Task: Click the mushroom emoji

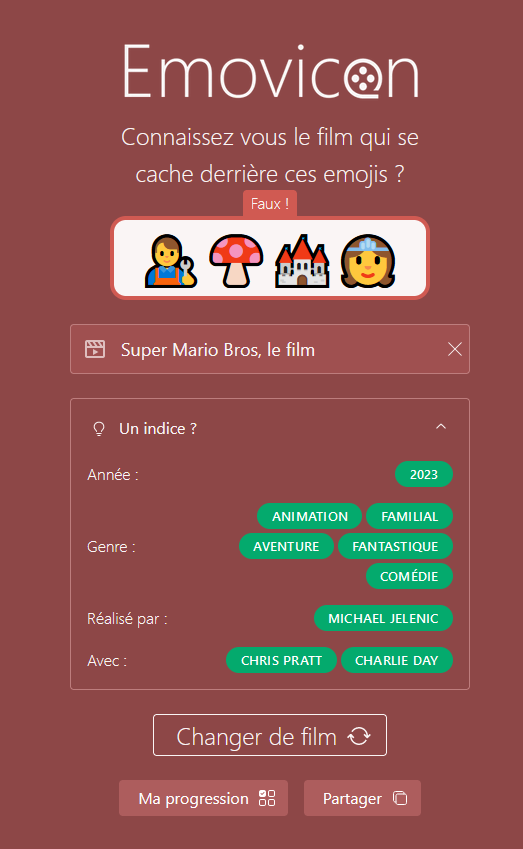Action: coord(236,260)
